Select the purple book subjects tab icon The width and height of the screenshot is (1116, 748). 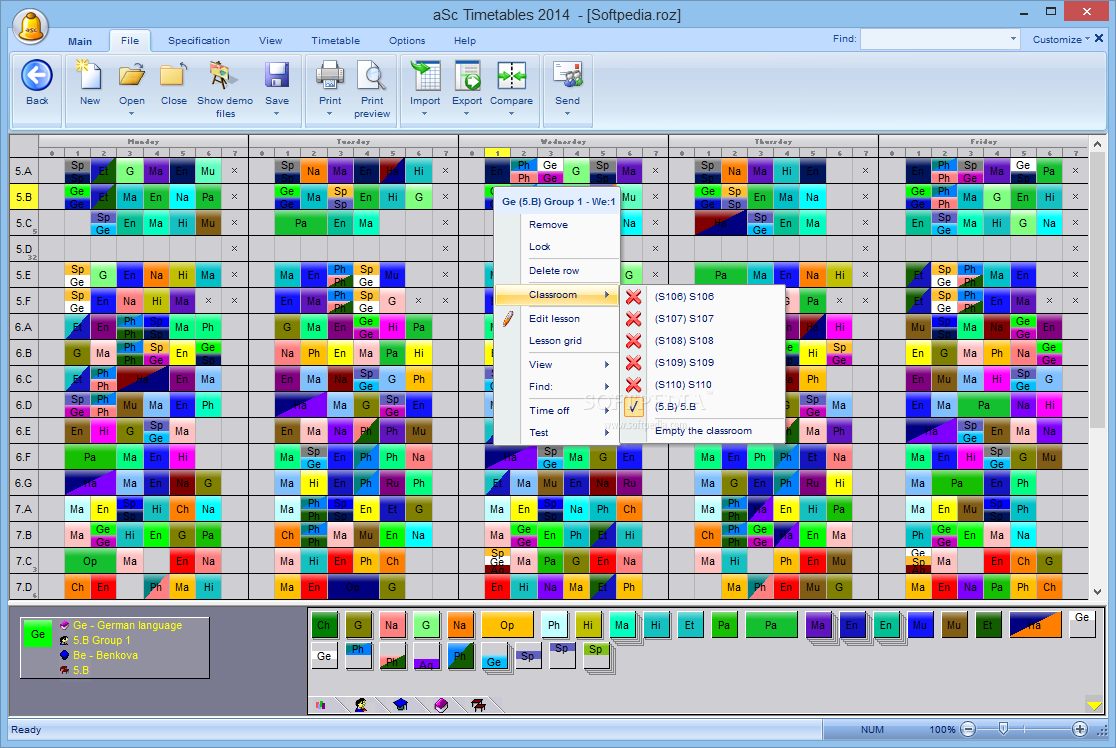pyautogui.click(x=441, y=705)
